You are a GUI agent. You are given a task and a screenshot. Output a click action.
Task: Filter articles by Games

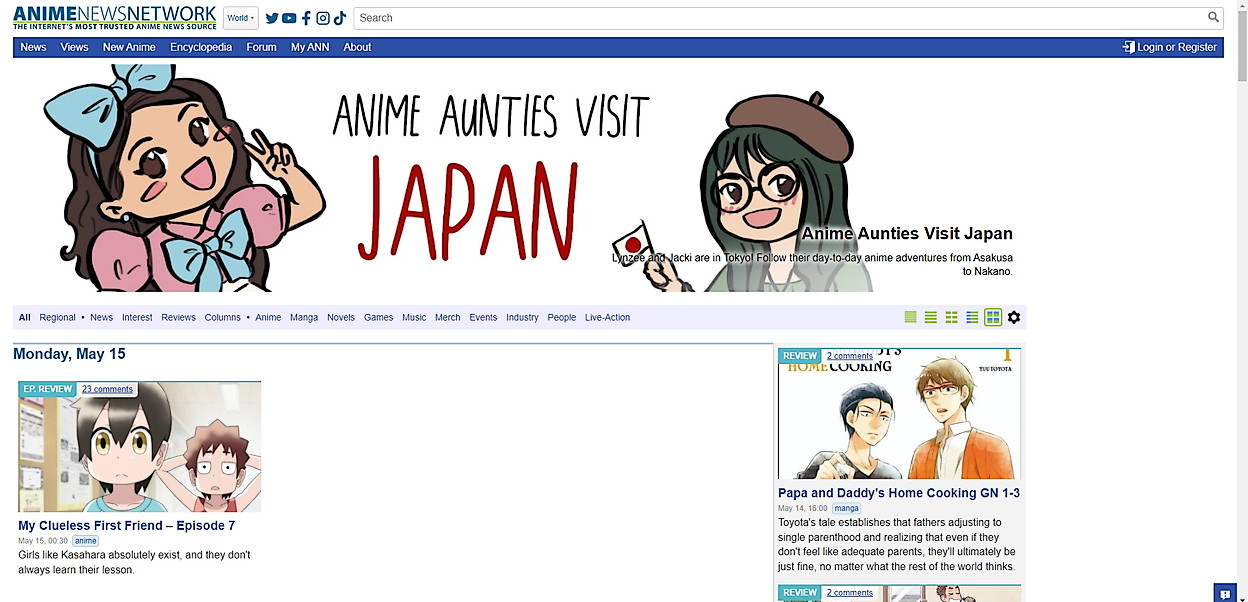[x=378, y=317]
